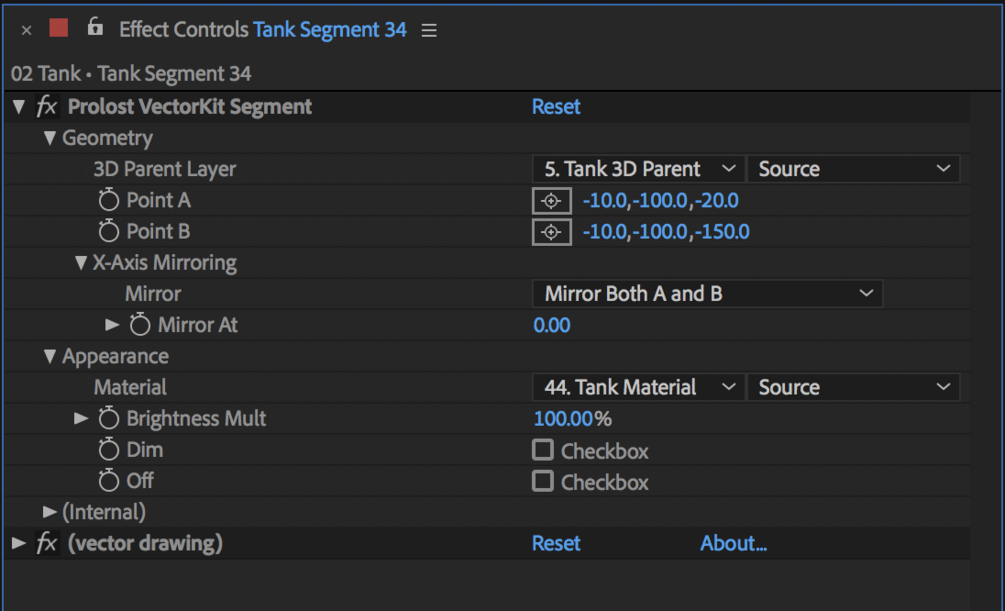Enable the Off checkbox
This screenshot has height=611, width=1005.
pos(543,481)
